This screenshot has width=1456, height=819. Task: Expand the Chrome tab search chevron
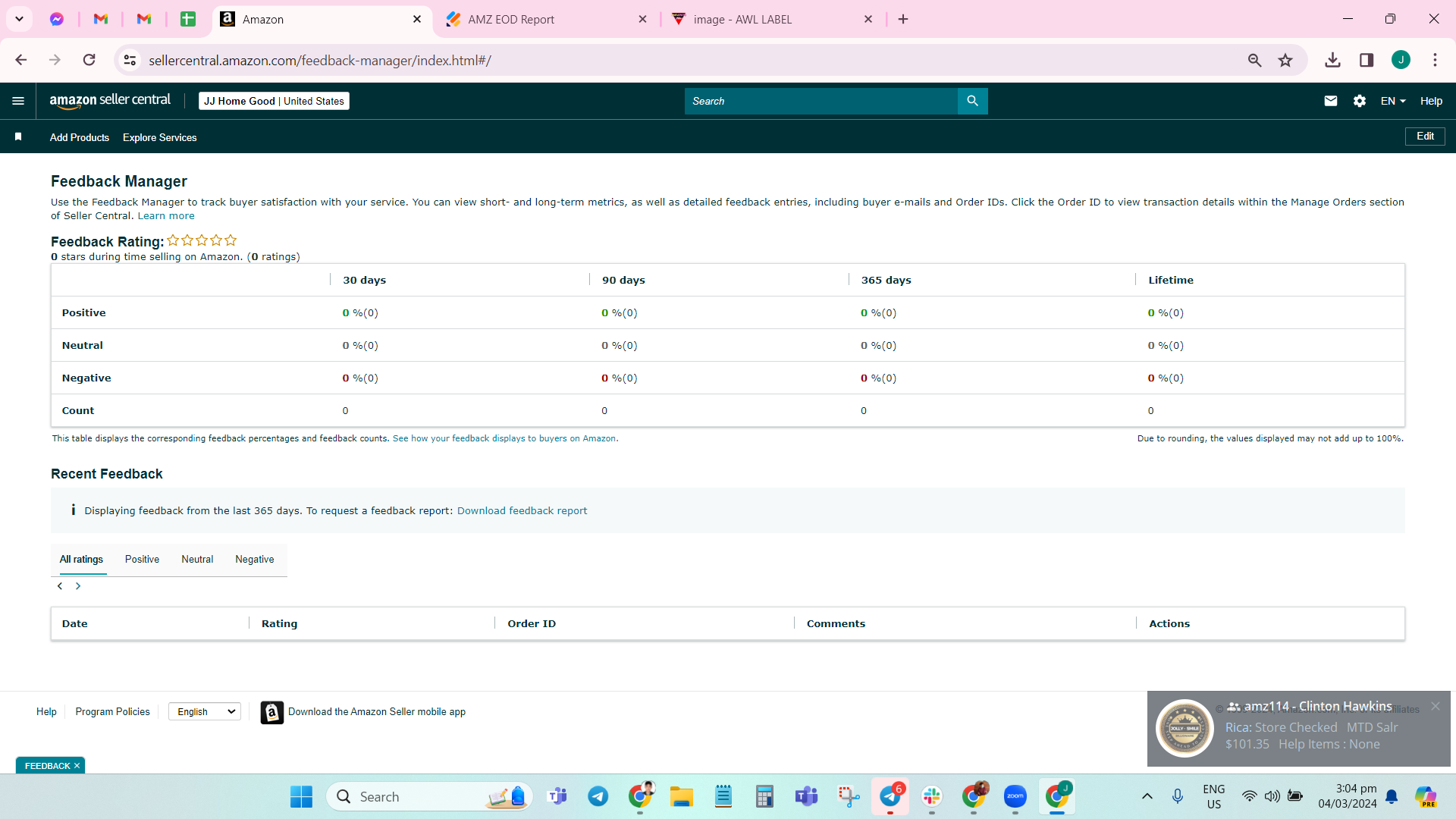(19, 19)
